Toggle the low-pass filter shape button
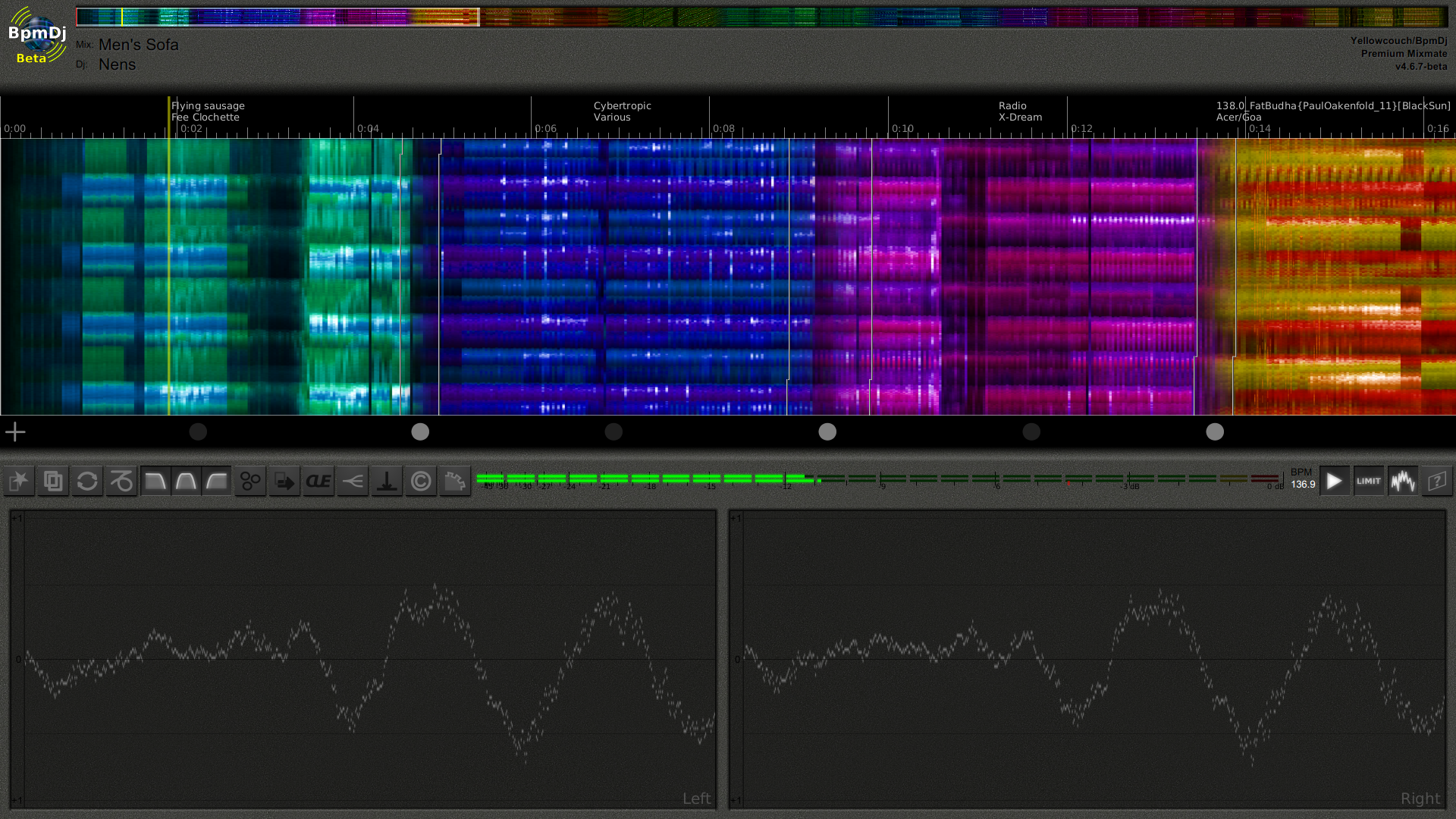 tap(155, 481)
